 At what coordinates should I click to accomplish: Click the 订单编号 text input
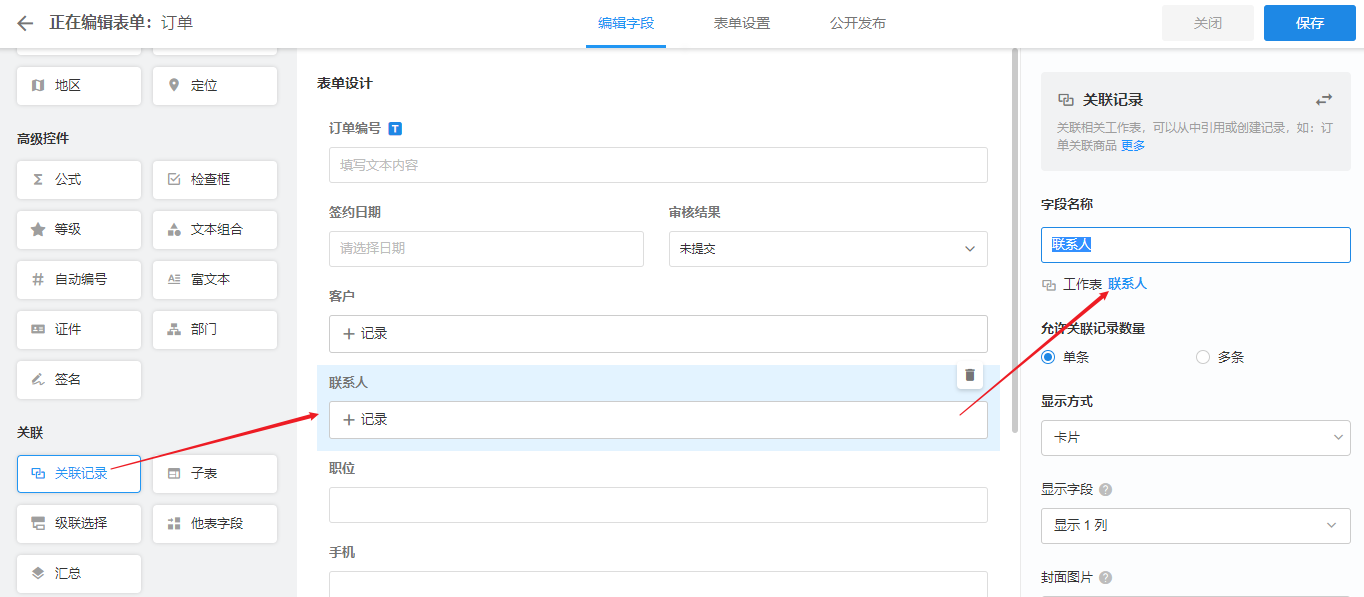[x=658, y=165]
